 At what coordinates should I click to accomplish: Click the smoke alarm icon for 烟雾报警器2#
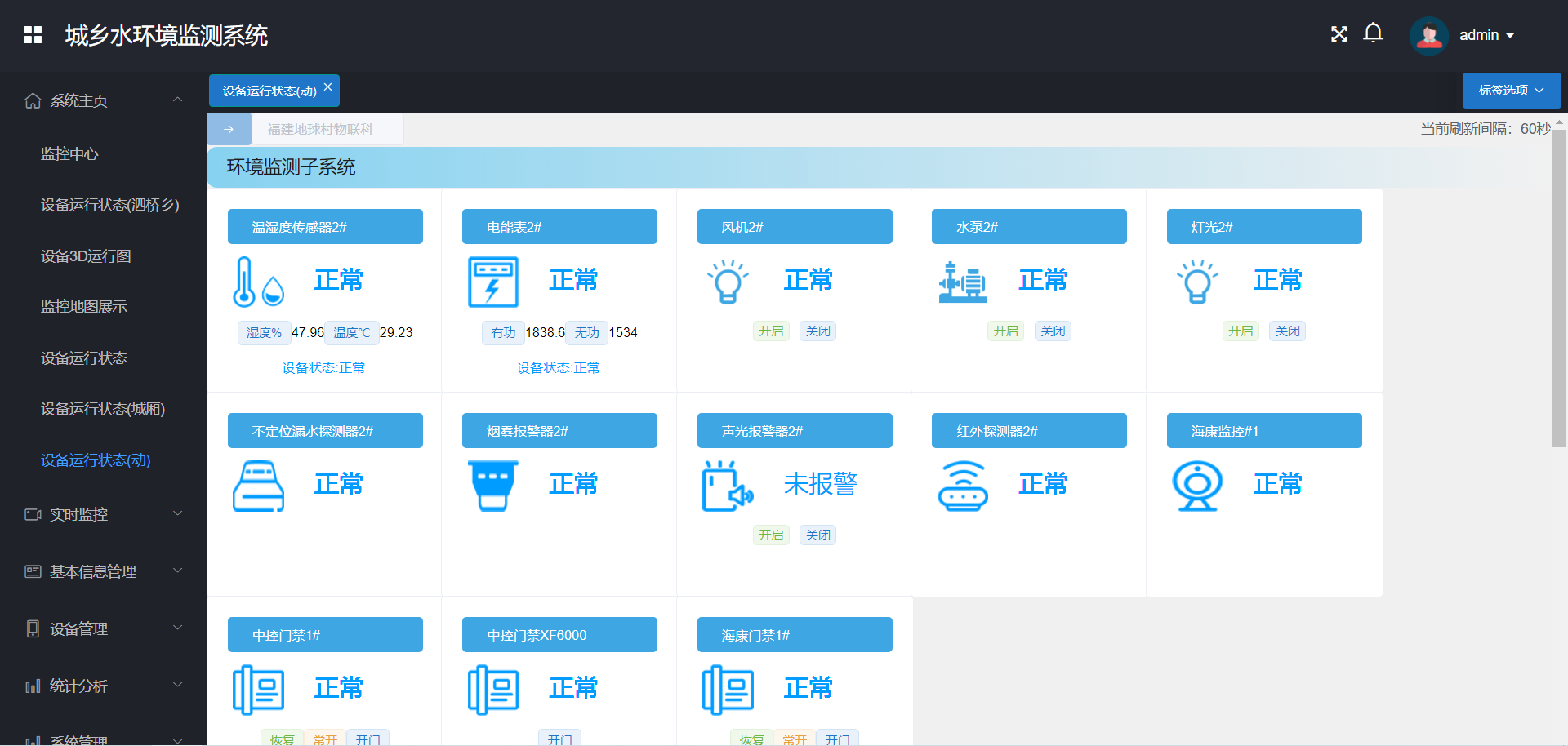[x=493, y=486]
